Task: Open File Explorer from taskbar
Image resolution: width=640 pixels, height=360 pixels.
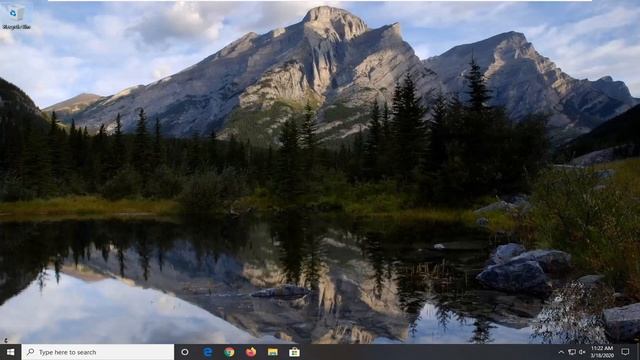Action: tap(273, 352)
